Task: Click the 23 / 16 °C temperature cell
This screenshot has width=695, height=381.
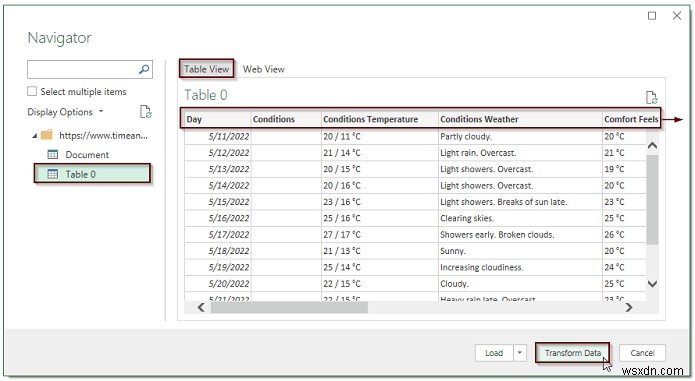Action: pyautogui.click(x=380, y=202)
